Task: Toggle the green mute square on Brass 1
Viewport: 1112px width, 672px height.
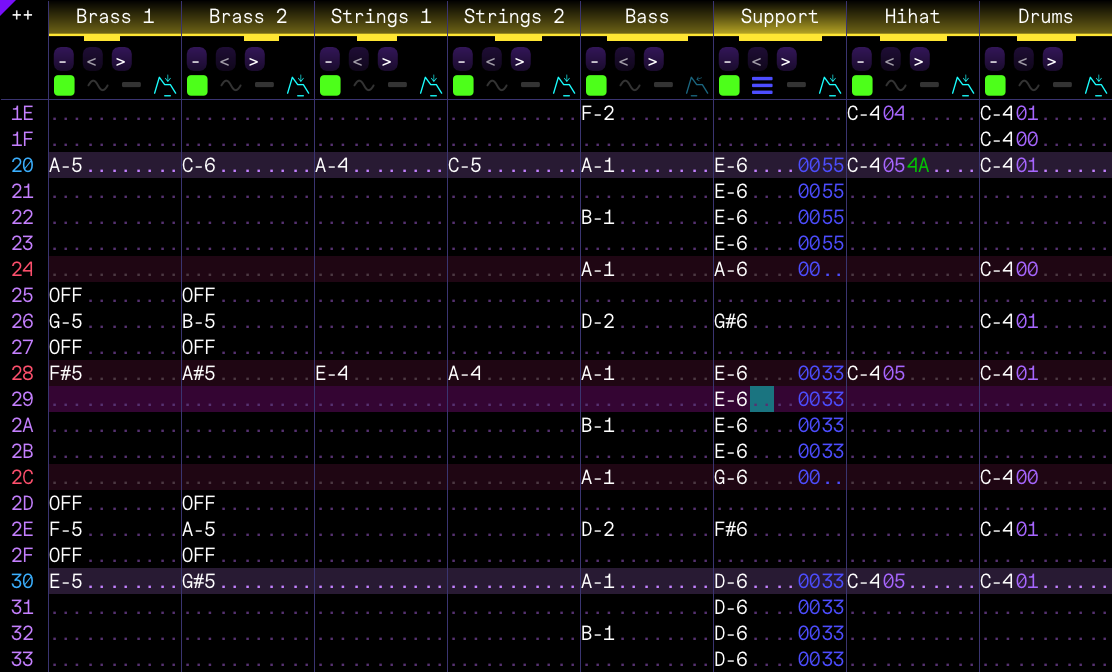Action: point(64,86)
